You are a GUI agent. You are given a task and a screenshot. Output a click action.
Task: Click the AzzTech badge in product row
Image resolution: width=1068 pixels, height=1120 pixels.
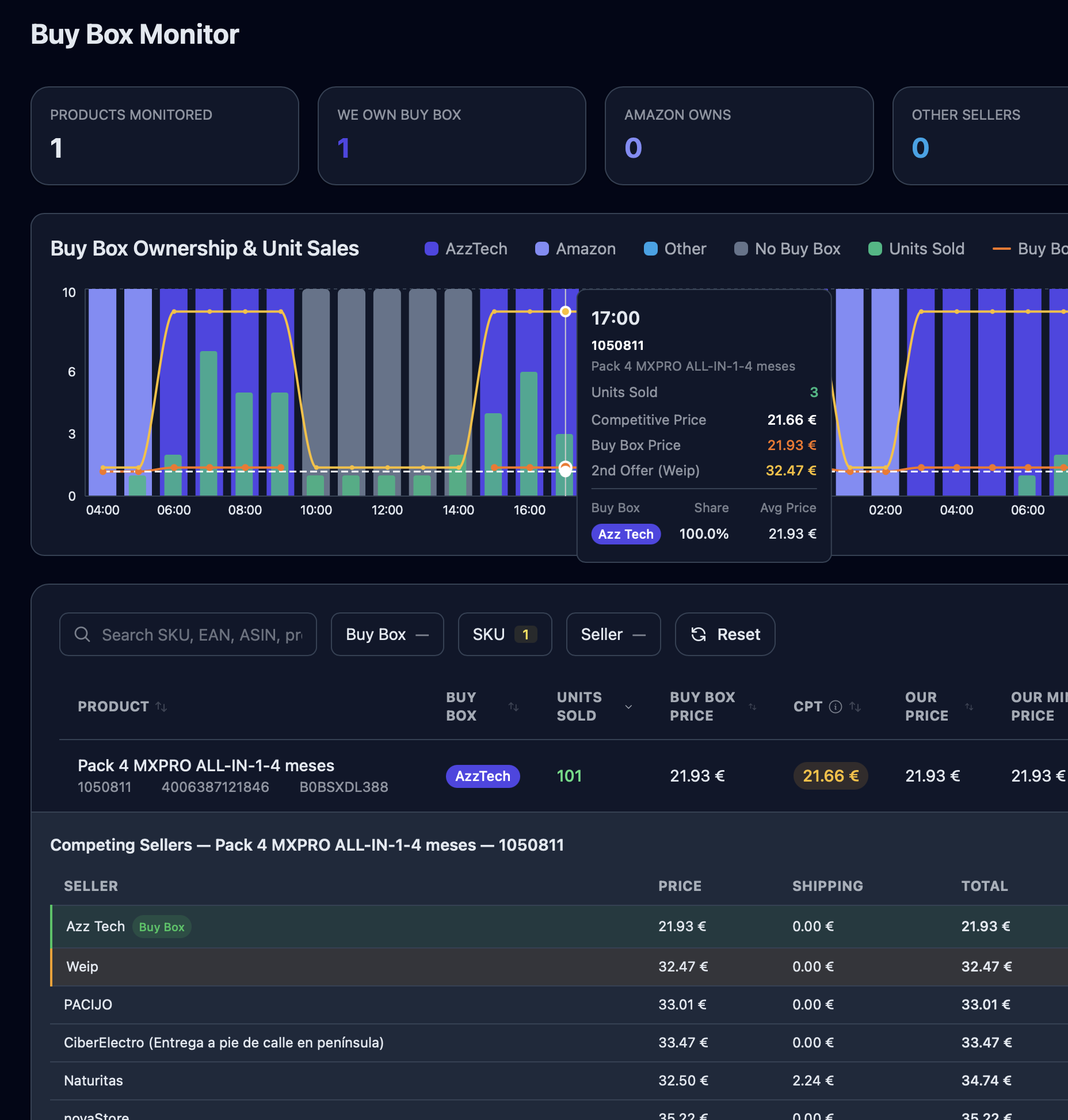[x=483, y=776]
